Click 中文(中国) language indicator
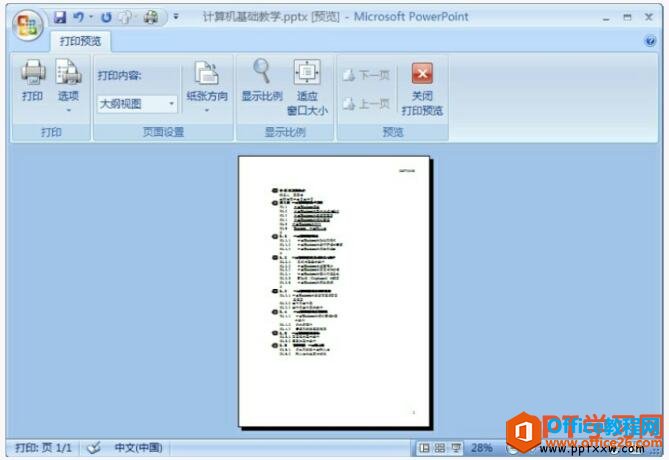This screenshot has width=669, height=460. click(x=138, y=448)
